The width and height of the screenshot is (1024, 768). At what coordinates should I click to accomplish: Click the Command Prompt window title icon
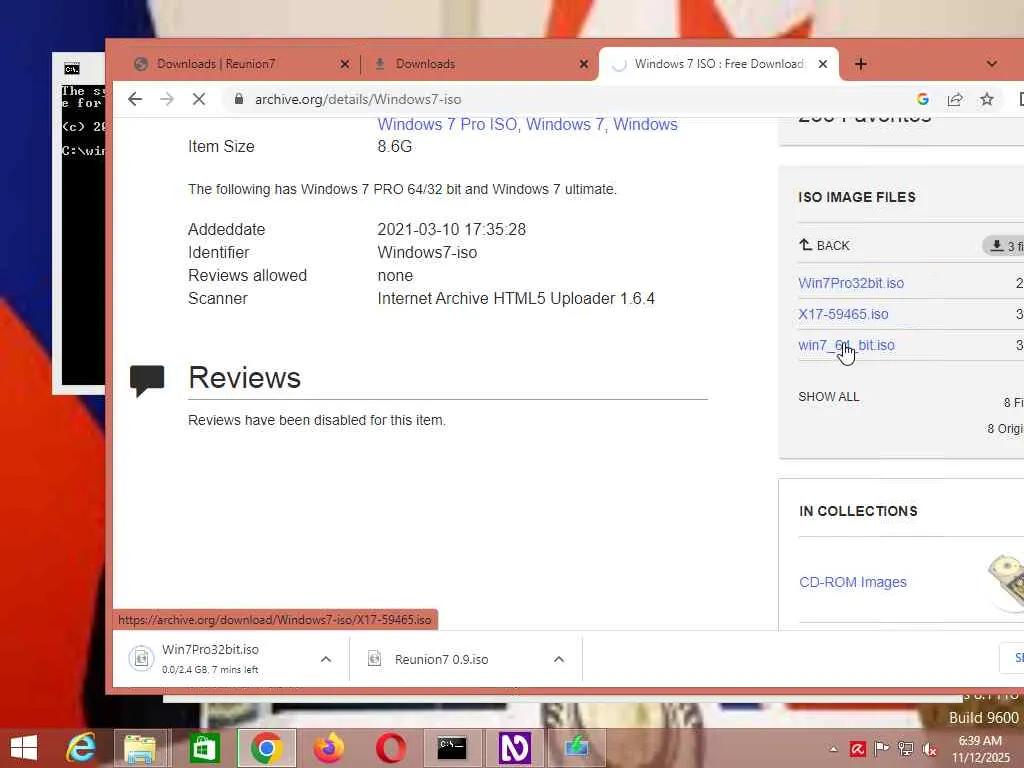pyautogui.click(x=72, y=69)
